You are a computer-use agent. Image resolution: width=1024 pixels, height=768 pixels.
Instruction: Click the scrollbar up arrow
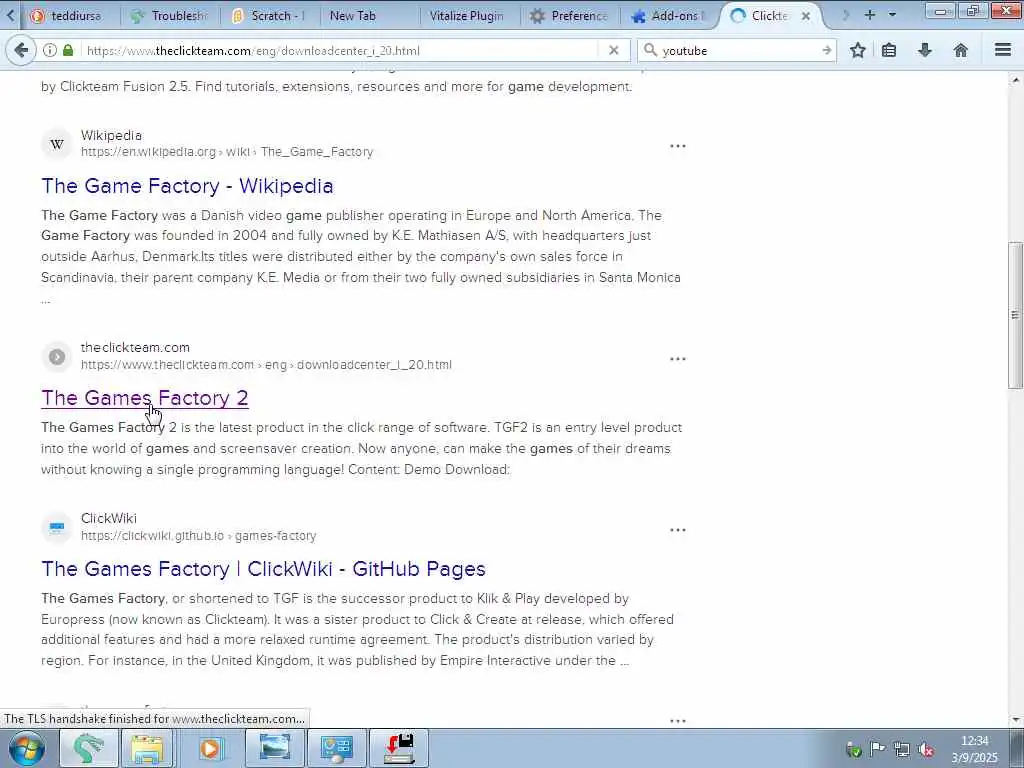tap(1015, 80)
